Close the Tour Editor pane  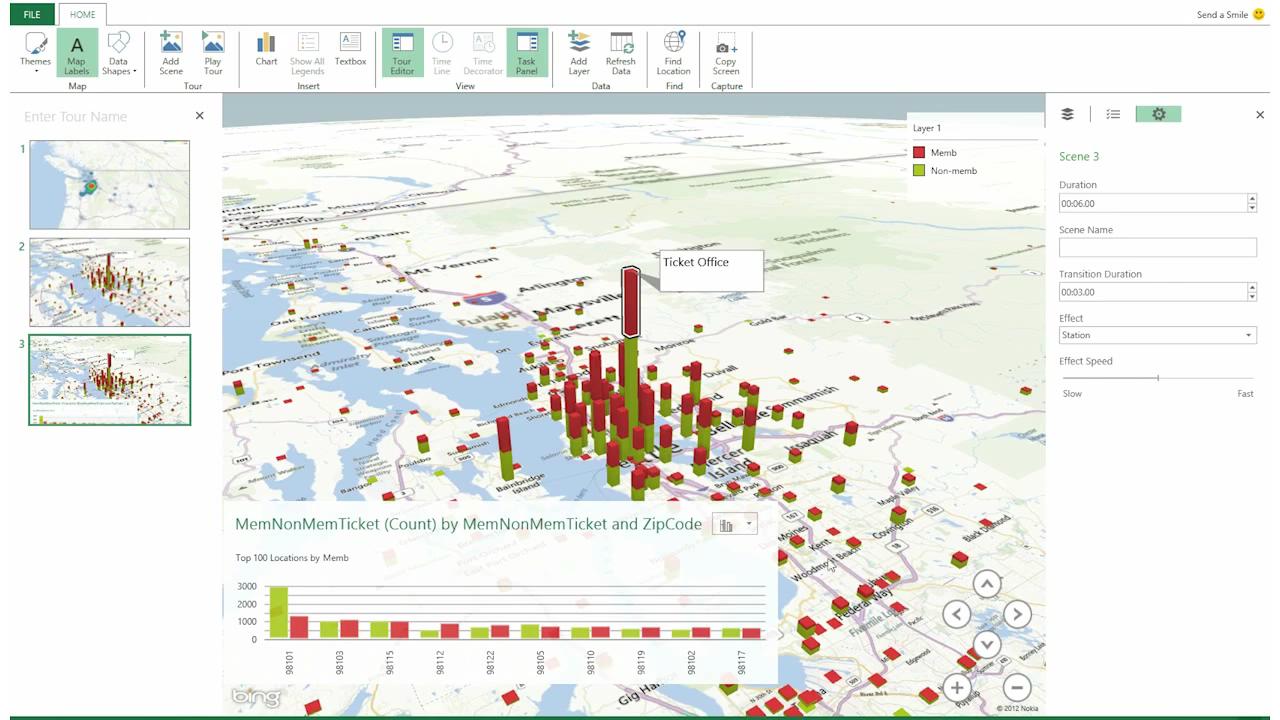tap(200, 116)
